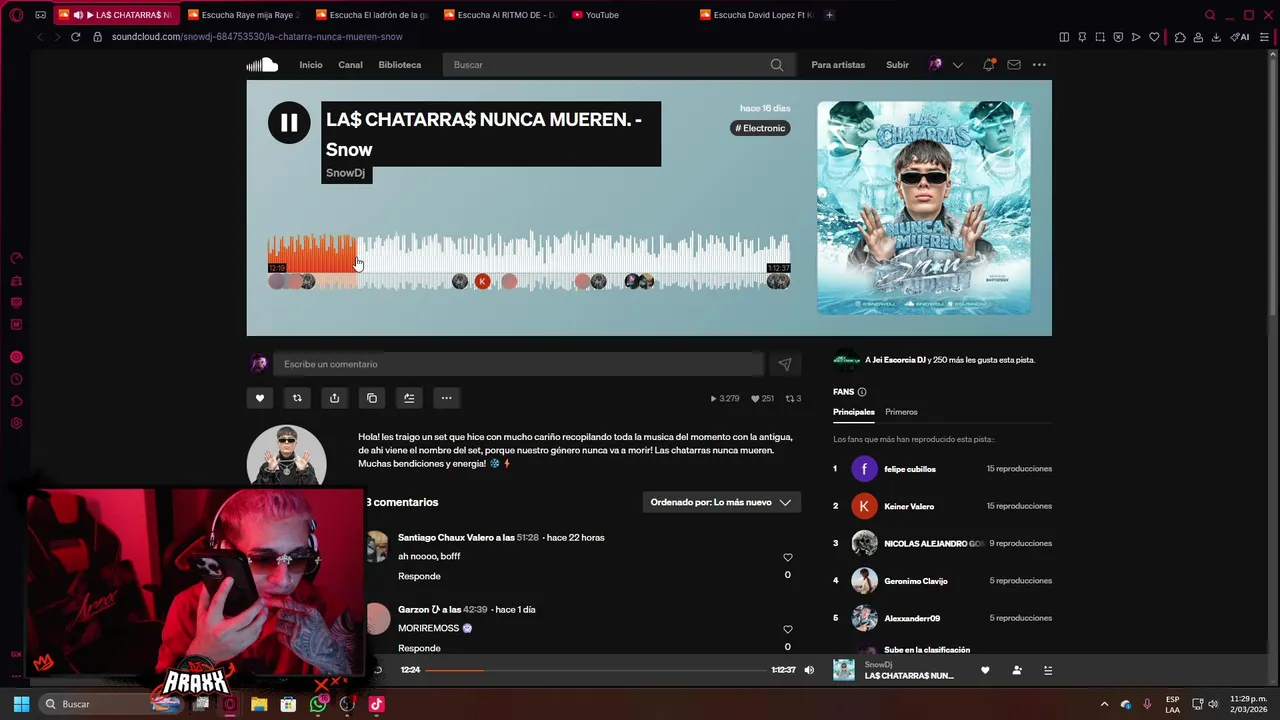Click the FANS info circle icon
1280x720 pixels.
pyautogui.click(x=862, y=392)
